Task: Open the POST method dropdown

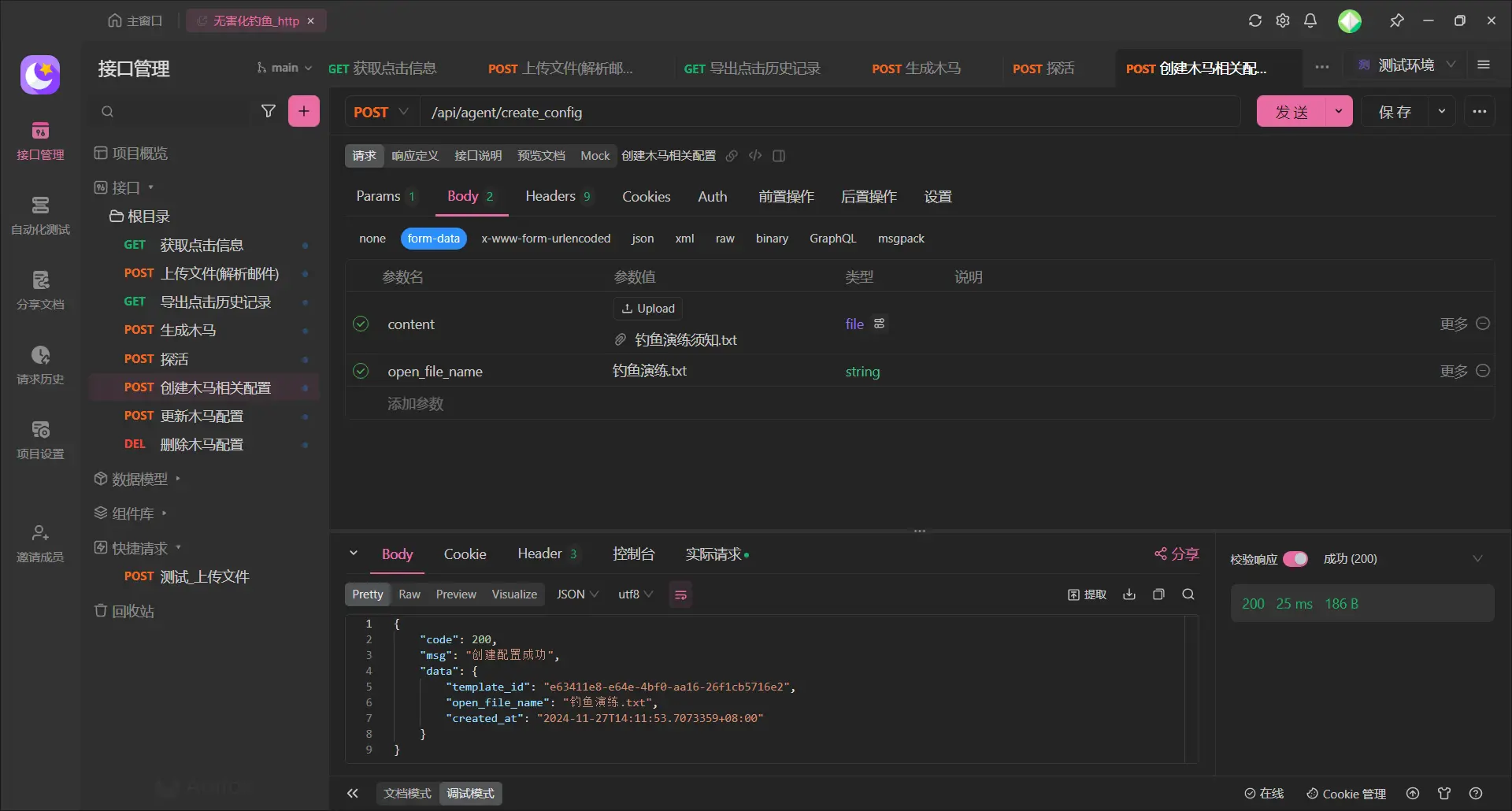Action: (382, 112)
